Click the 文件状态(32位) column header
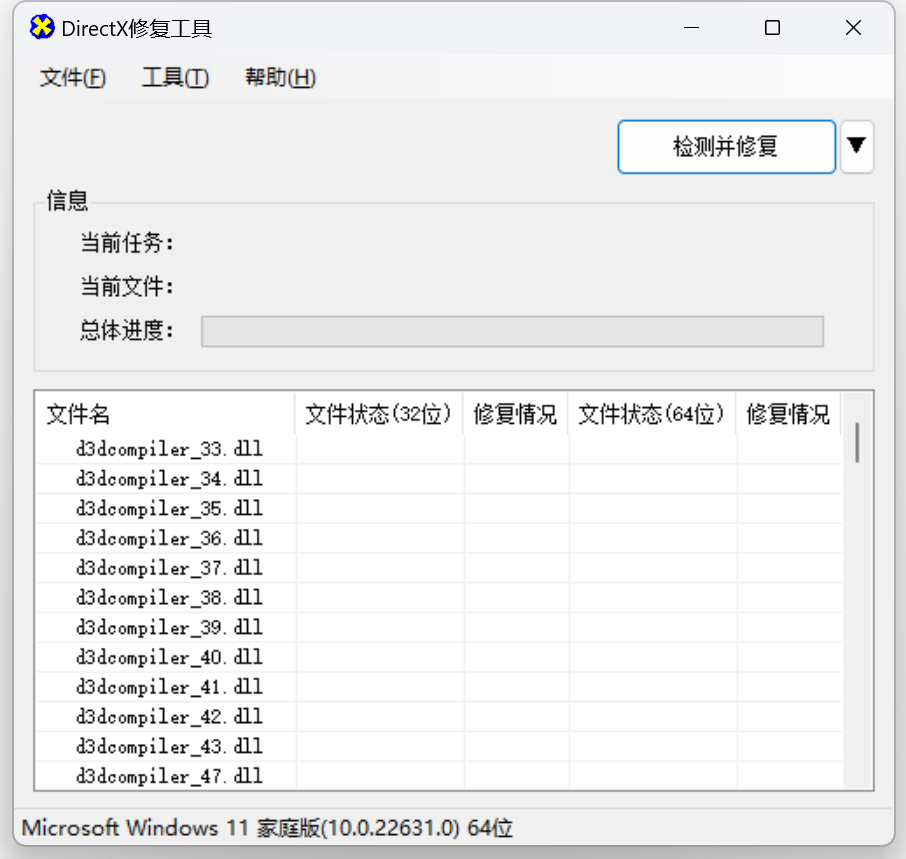 378,414
